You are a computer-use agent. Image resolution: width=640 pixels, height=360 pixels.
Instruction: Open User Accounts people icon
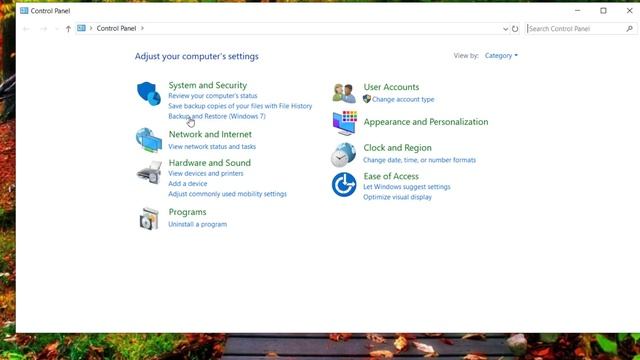(344, 93)
